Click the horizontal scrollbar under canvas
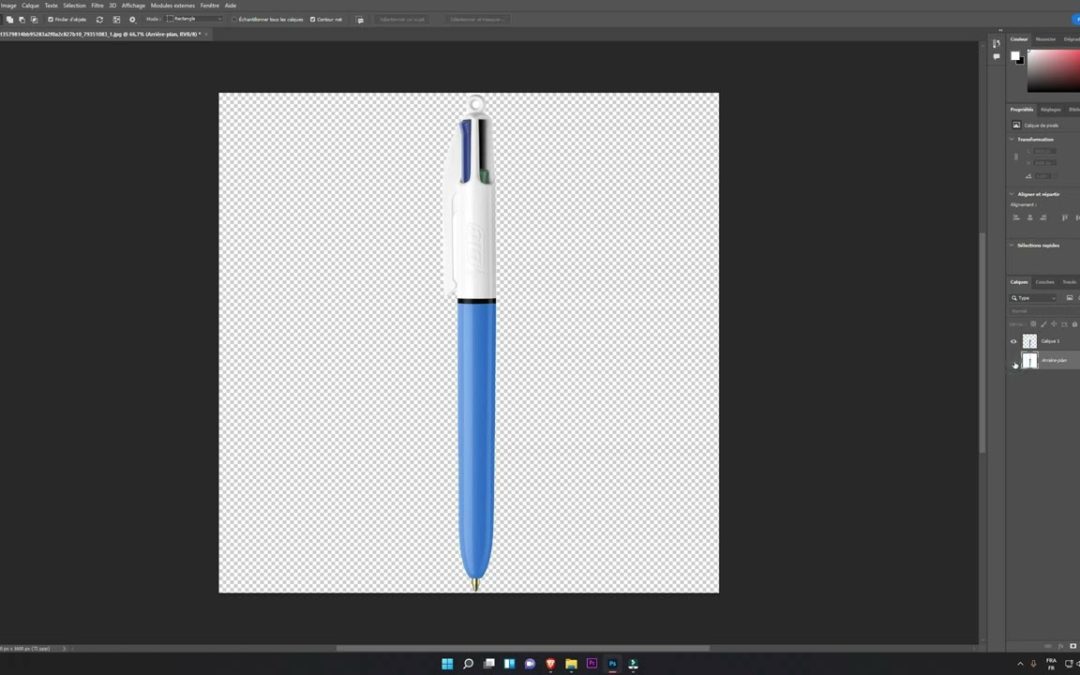The image size is (1080, 675). point(522,647)
